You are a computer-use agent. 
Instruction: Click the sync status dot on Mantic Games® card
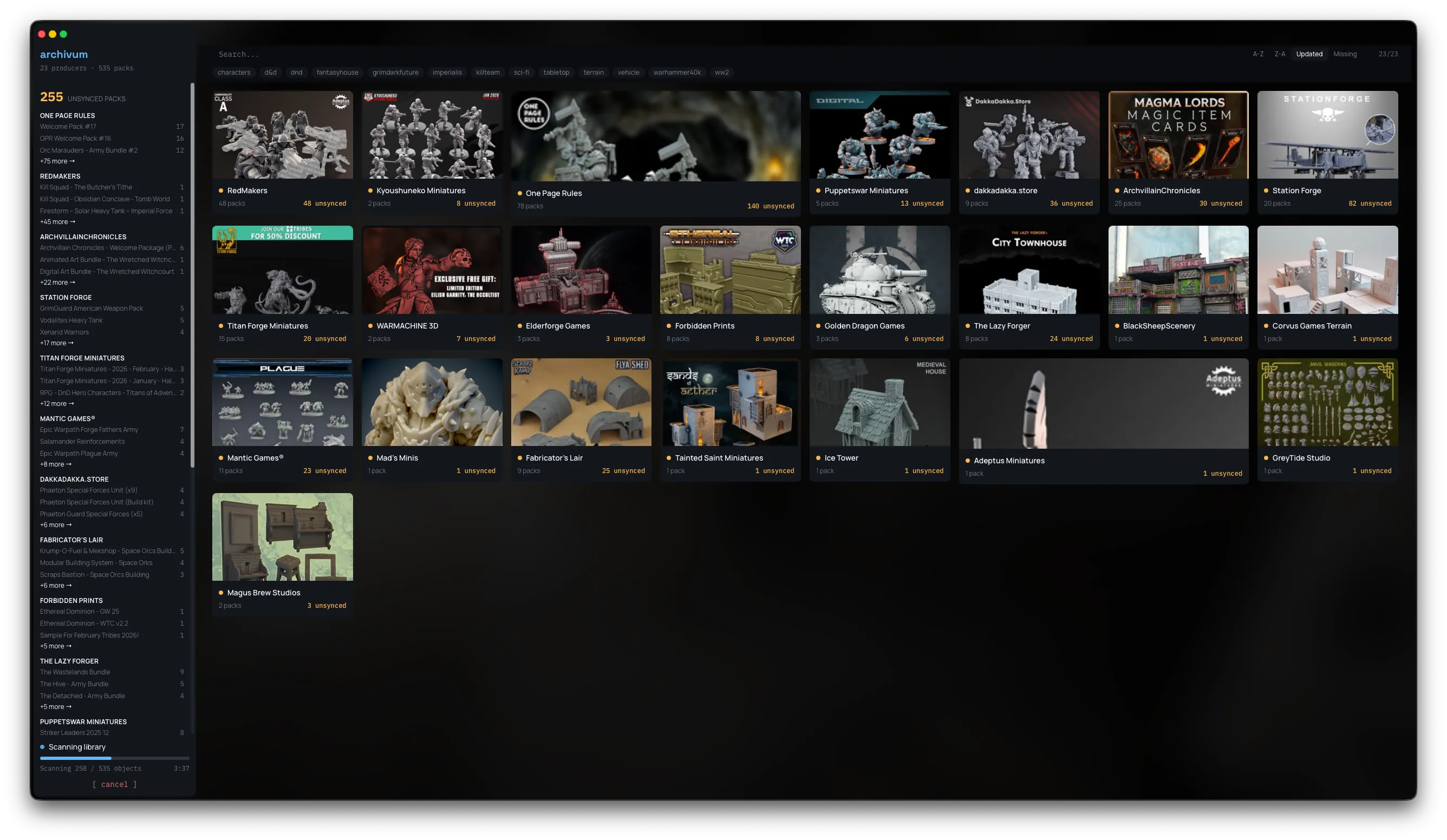tap(220, 458)
